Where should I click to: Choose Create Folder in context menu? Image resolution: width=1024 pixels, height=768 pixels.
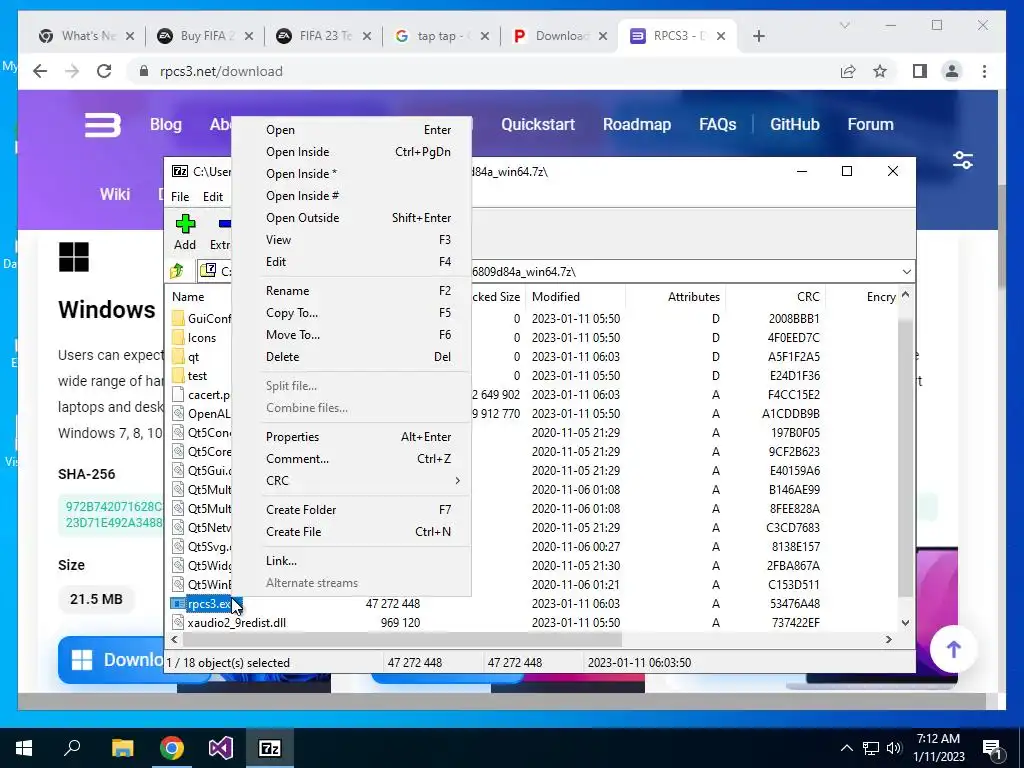pyautogui.click(x=351, y=509)
